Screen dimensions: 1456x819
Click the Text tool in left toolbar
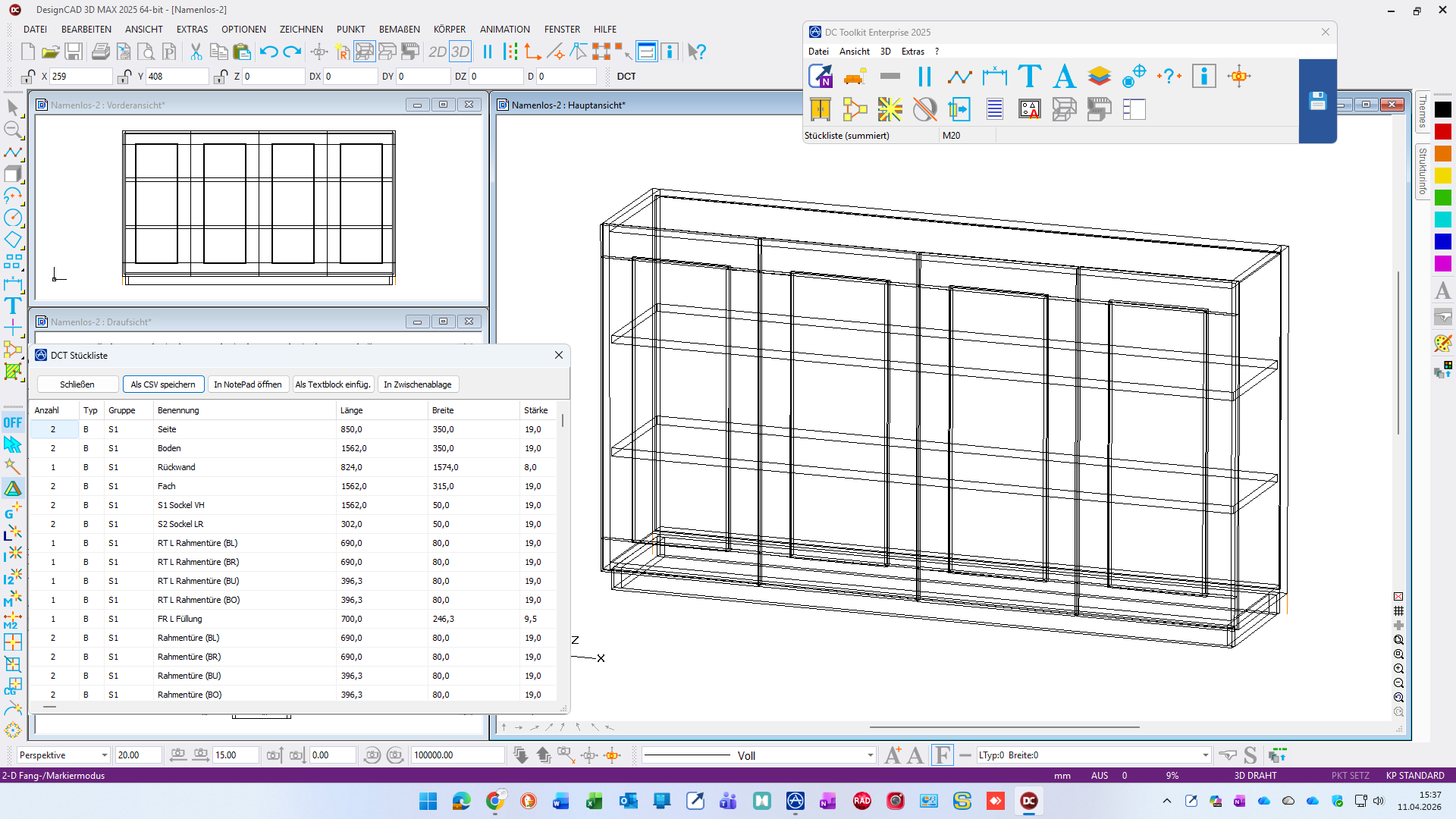click(x=13, y=306)
